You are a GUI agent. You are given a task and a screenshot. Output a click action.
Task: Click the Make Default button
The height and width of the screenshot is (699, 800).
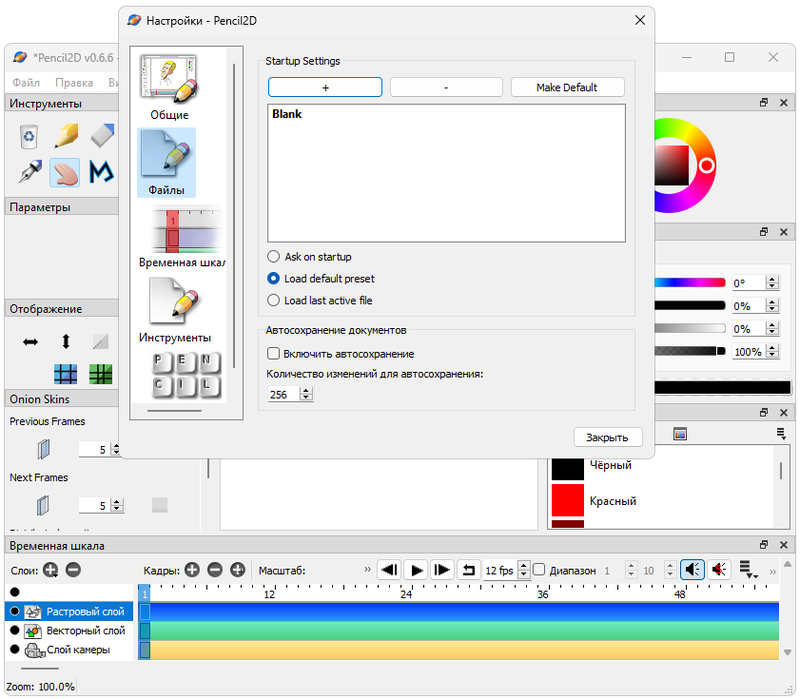[568, 87]
